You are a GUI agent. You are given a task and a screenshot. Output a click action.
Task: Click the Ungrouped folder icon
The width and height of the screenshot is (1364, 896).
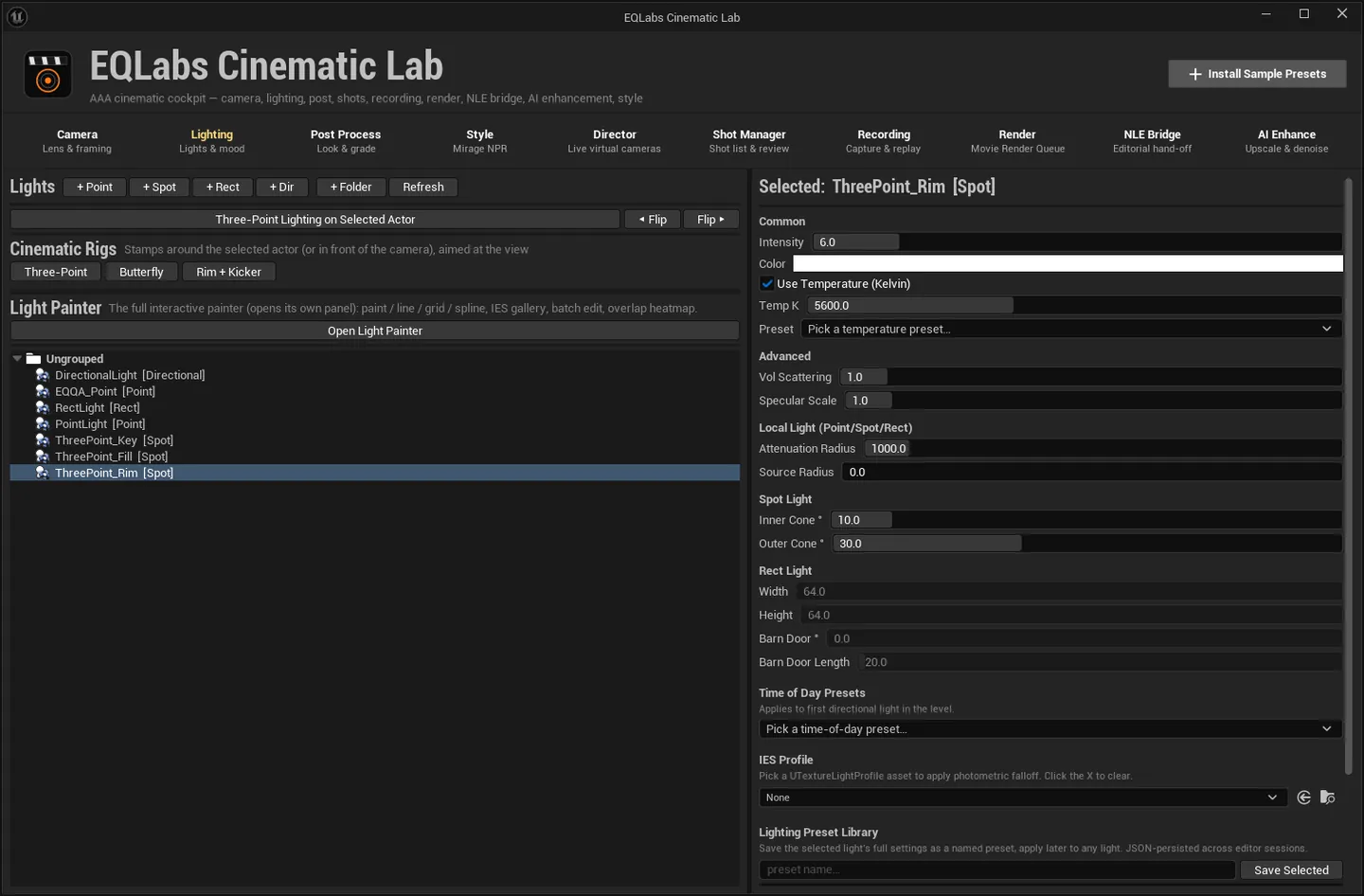(x=33, y=359)
